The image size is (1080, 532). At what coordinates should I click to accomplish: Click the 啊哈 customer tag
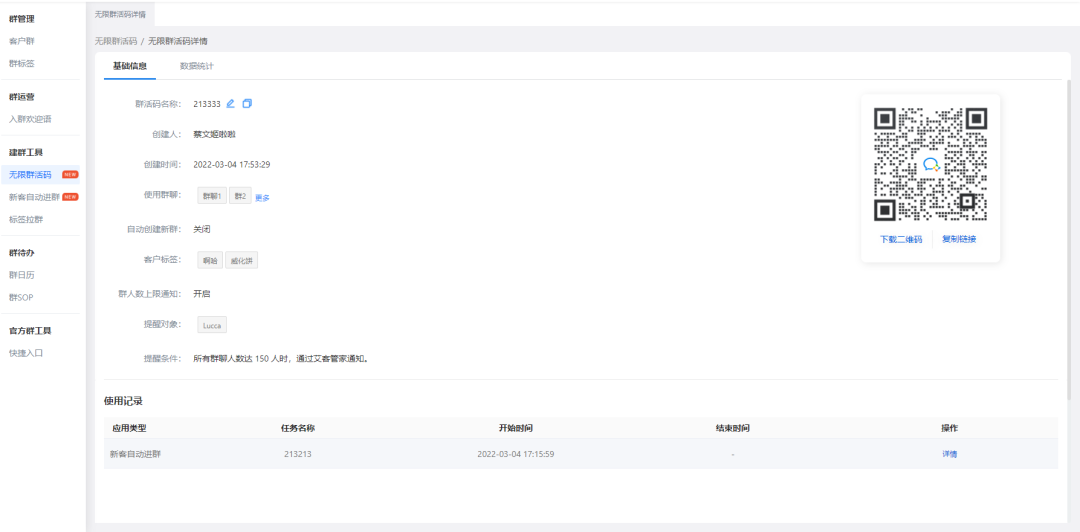[x=209, y=260]
